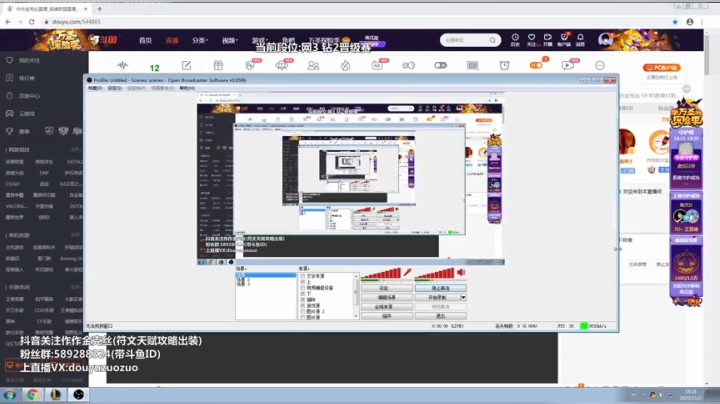Open the gift box icon in Douyu toolbar
720x404 pixels.
coord(218,65)
